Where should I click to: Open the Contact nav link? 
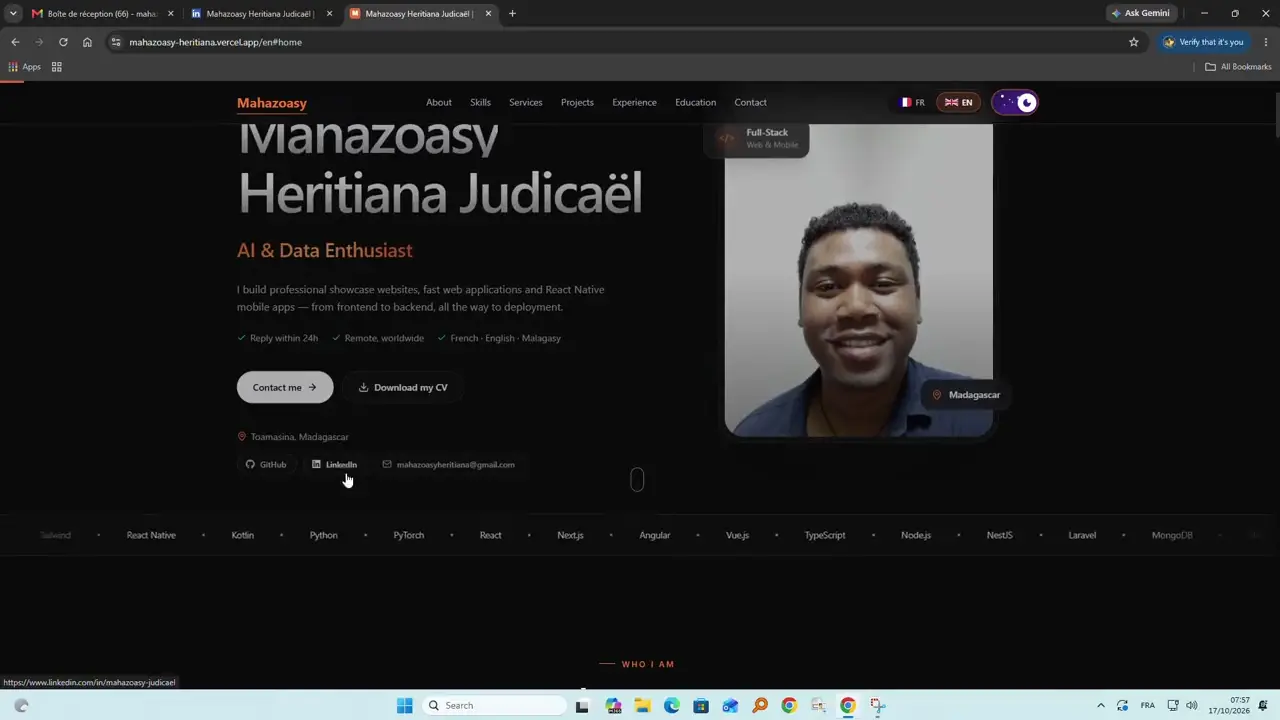(750, 102)
